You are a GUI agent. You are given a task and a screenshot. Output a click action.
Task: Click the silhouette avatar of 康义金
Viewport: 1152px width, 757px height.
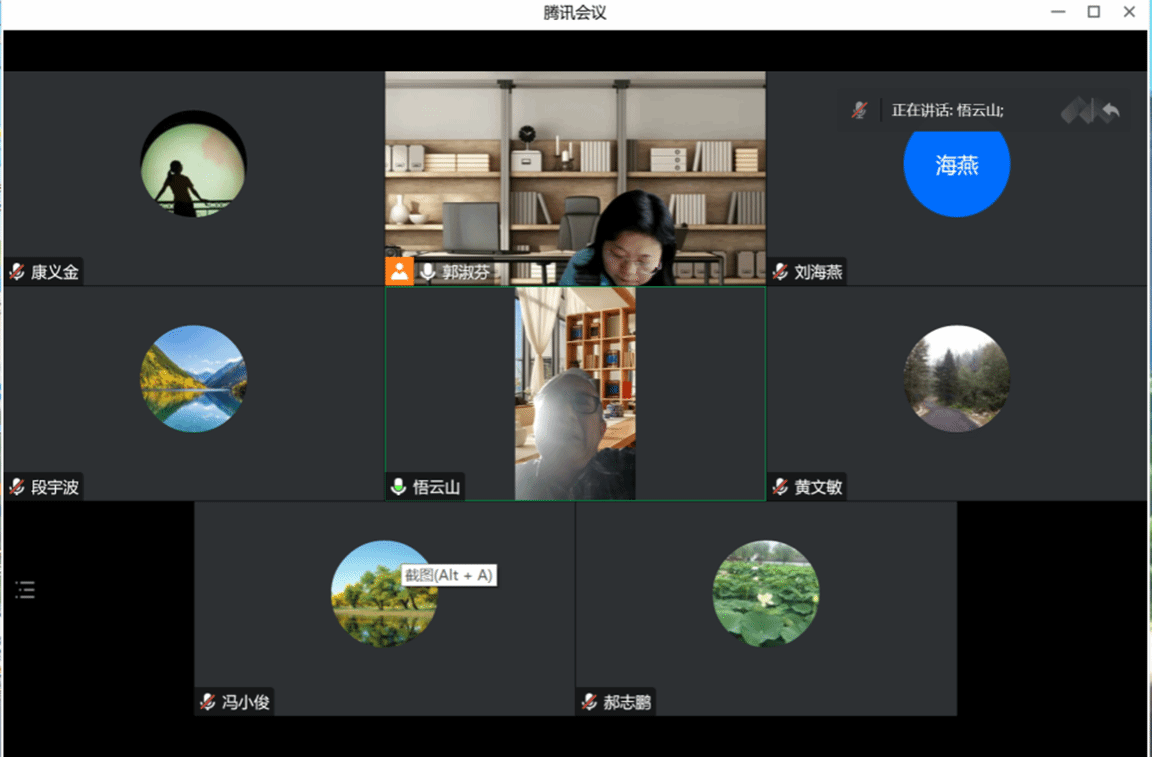pyautogui.click(x=193, y=164)
